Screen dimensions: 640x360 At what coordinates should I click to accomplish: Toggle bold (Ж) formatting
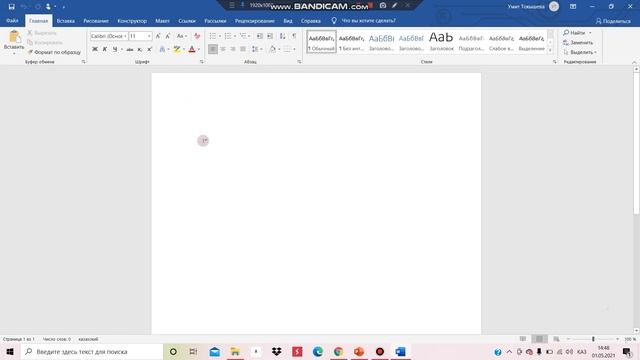coord(95,49)
